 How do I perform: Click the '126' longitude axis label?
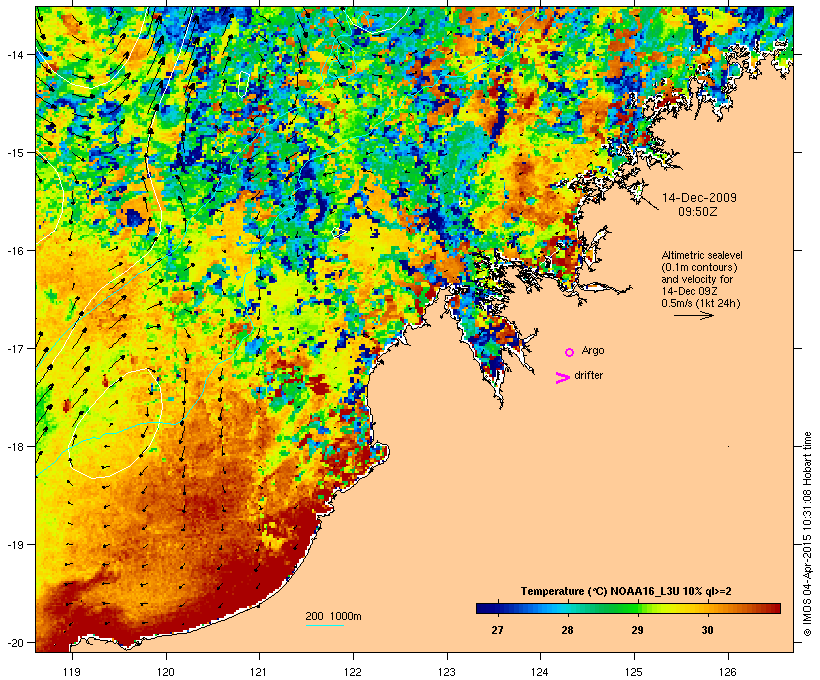pyautogui.click(x=728, y=672)
